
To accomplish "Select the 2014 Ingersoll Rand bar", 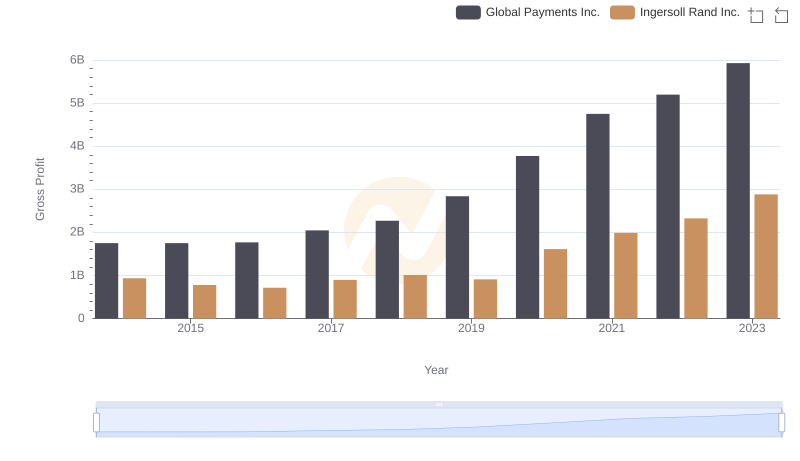I will [x=135, y=298].
